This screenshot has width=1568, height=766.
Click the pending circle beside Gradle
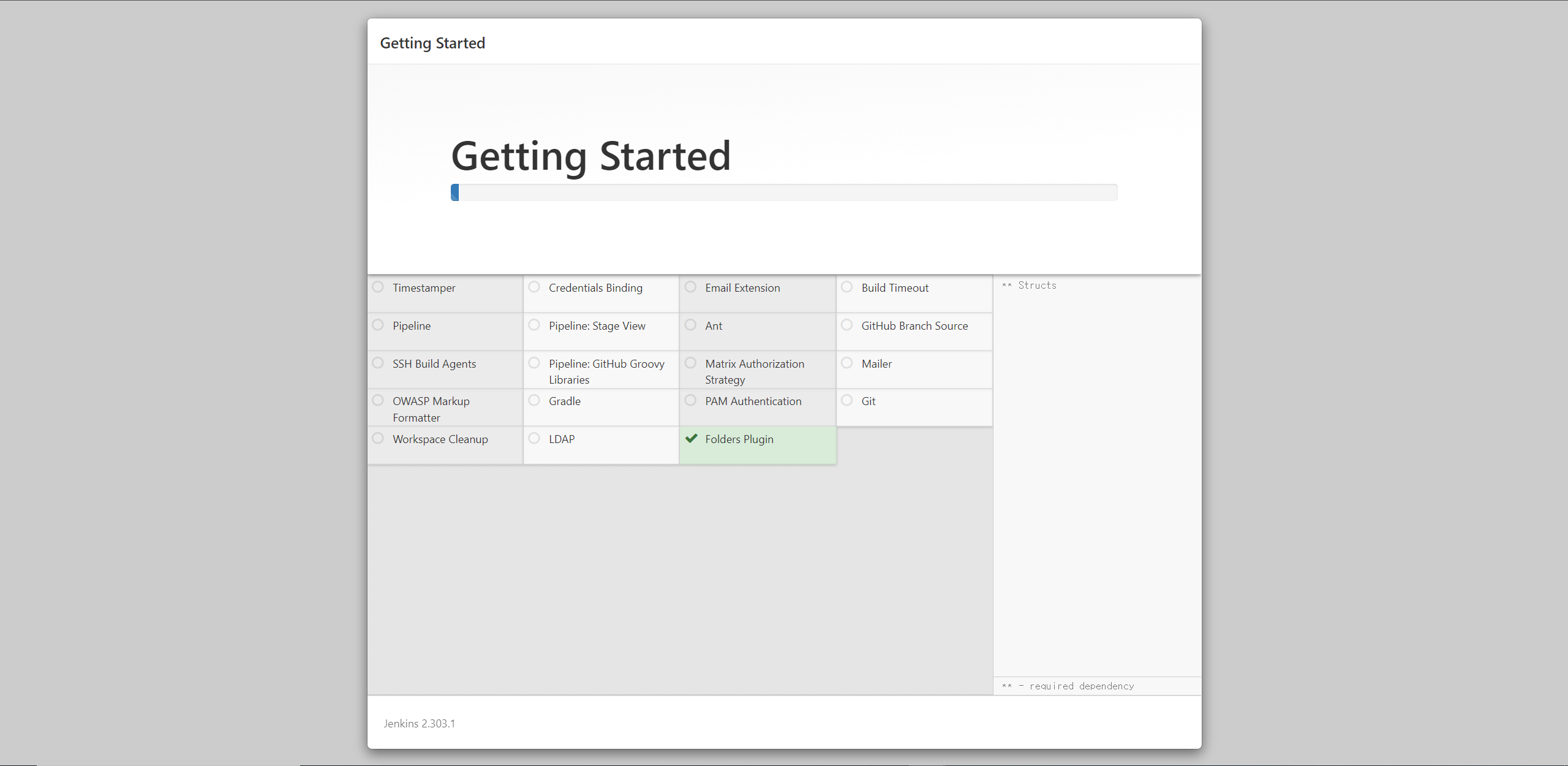[534, 400]
